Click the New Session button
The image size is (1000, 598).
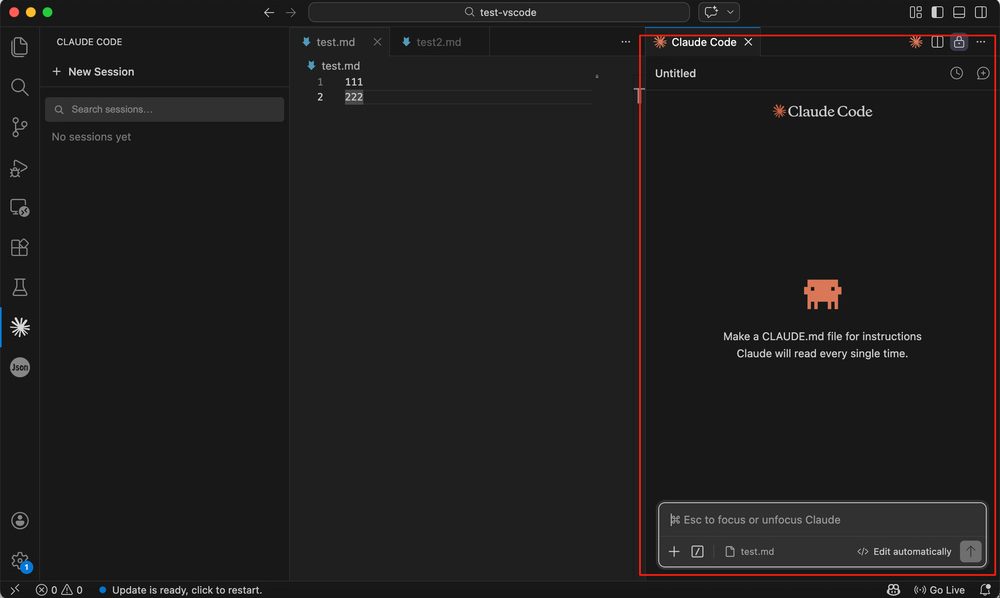tap(93, 72)
